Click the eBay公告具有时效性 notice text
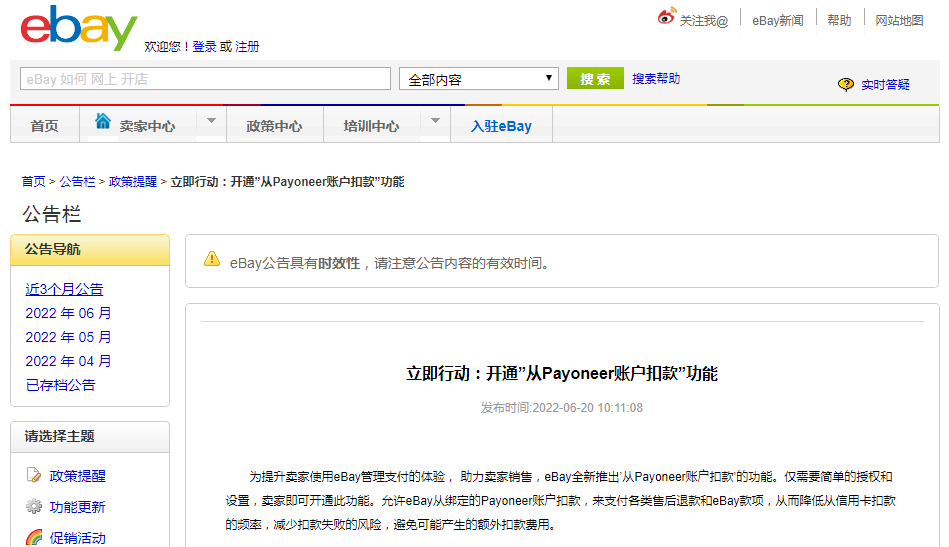This screenshot has height=547, width=949. coord(389,263)
